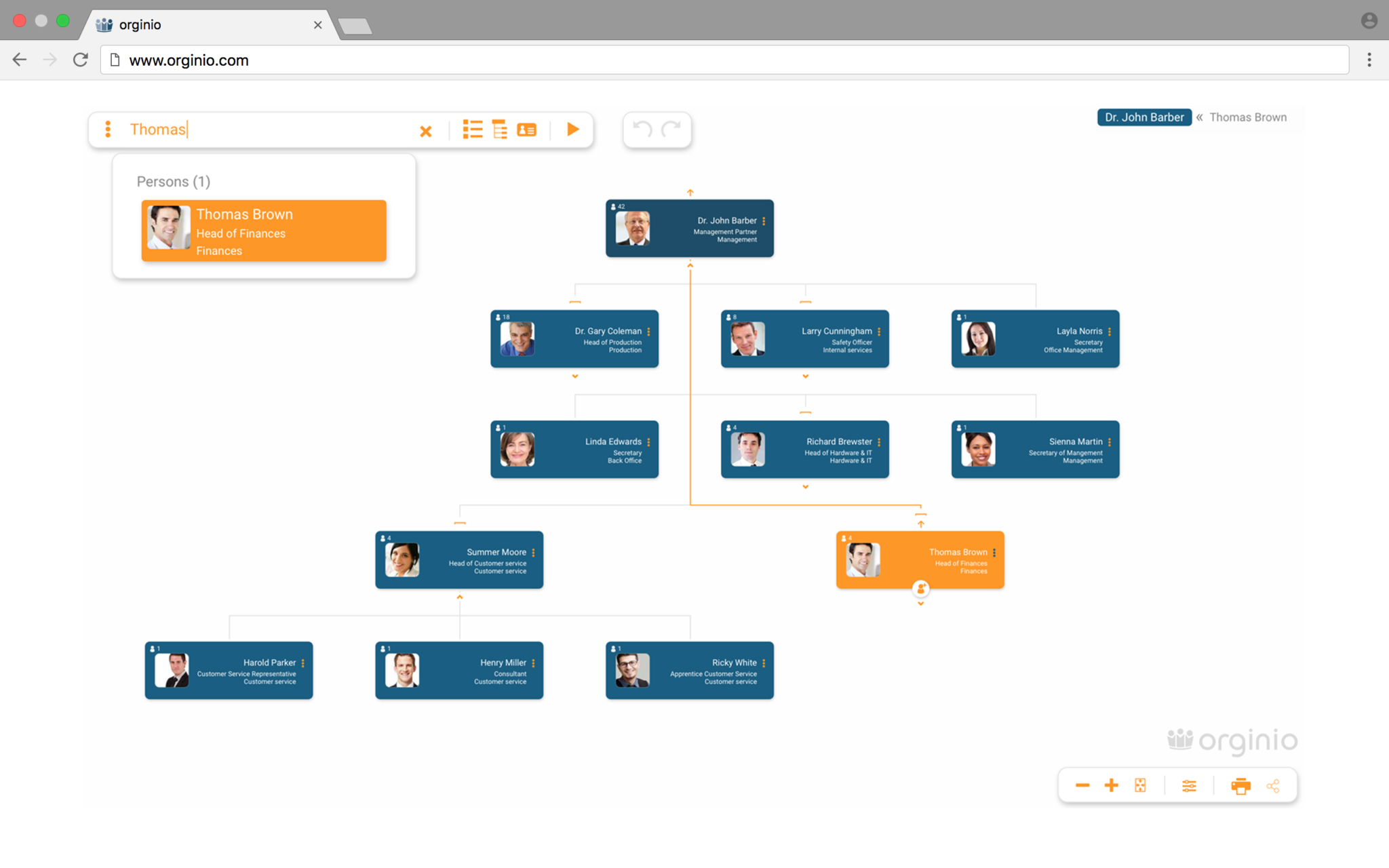Screen dimensions: 1389x868
Task: Clear the Thomas search input field
Action: 425,130
